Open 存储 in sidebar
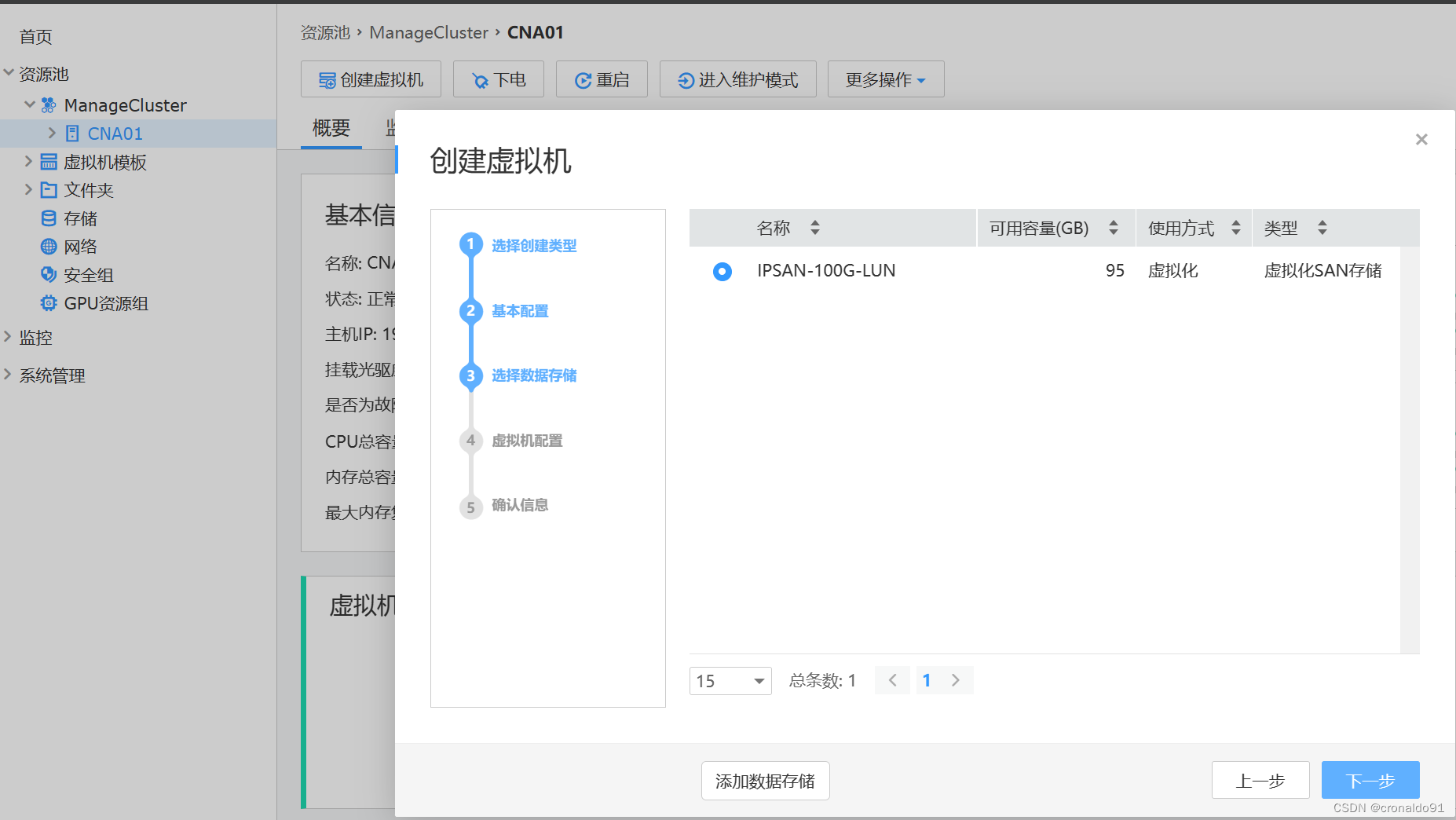 [80, 218]
